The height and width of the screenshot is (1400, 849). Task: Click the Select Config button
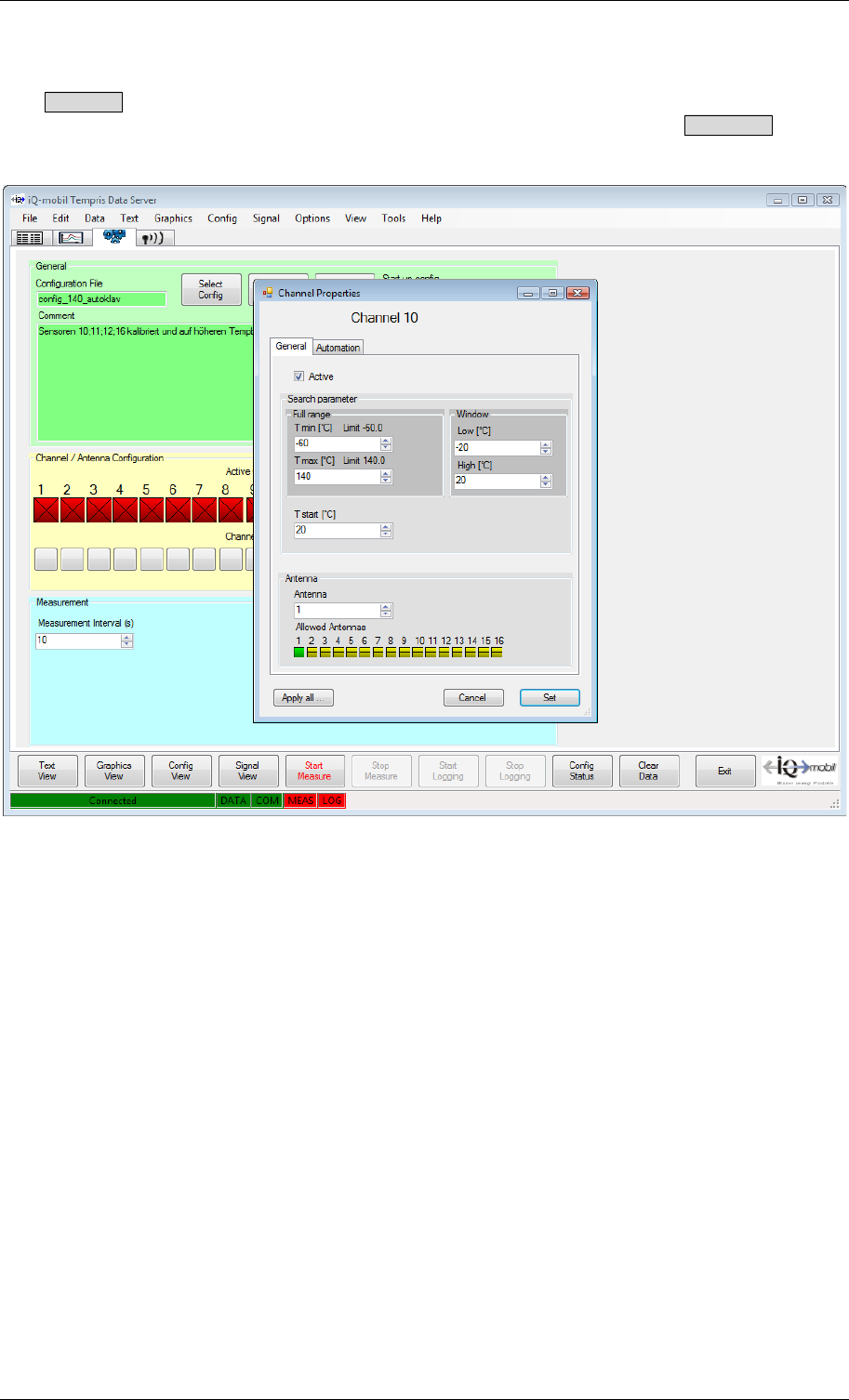coord(211,290)
